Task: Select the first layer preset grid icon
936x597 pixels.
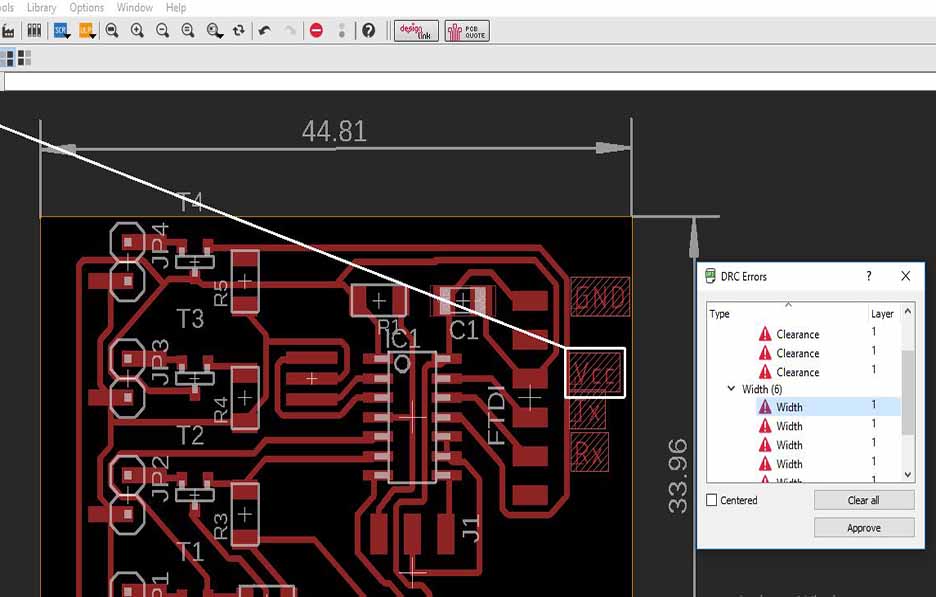Action: (x=8, y=58)
